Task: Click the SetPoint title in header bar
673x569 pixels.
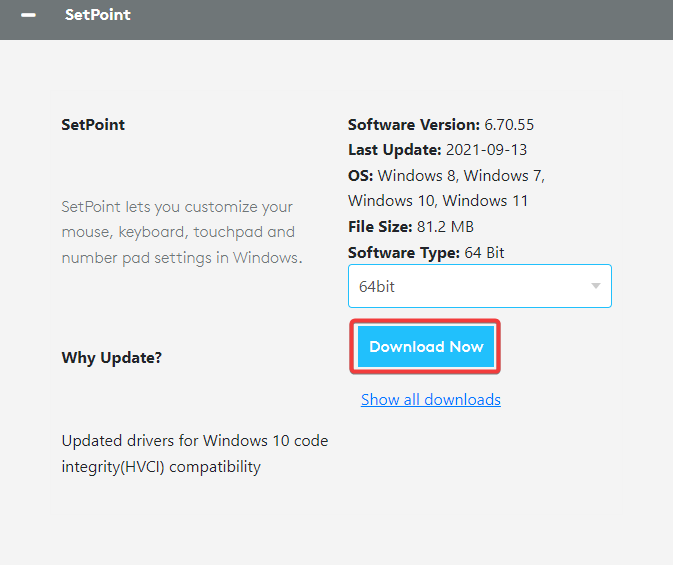Action: [x=97, y=15]
